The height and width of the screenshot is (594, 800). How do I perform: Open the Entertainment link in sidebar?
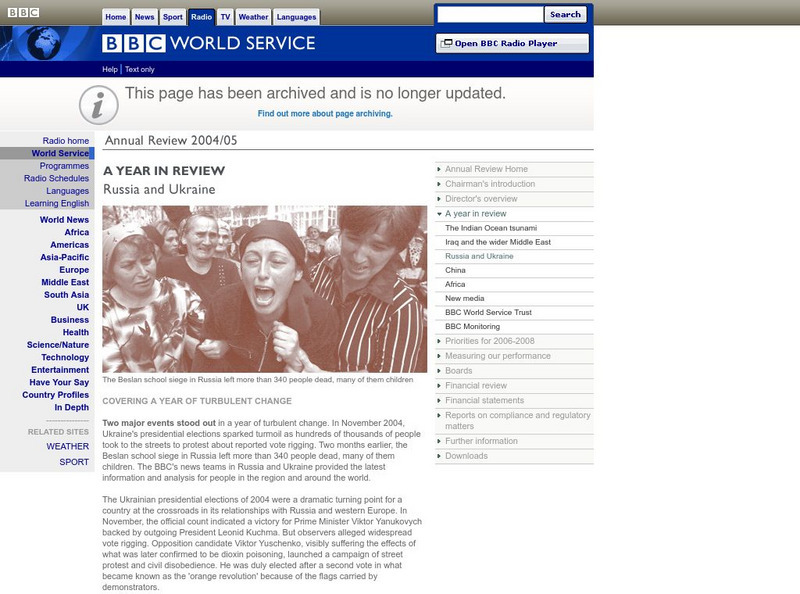tap(60, 370)
